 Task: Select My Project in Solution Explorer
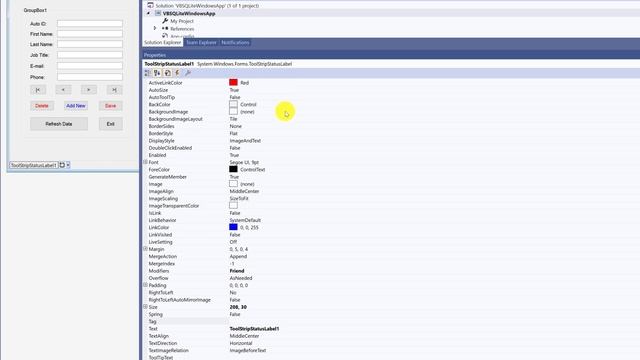click(x=182, y=21)
